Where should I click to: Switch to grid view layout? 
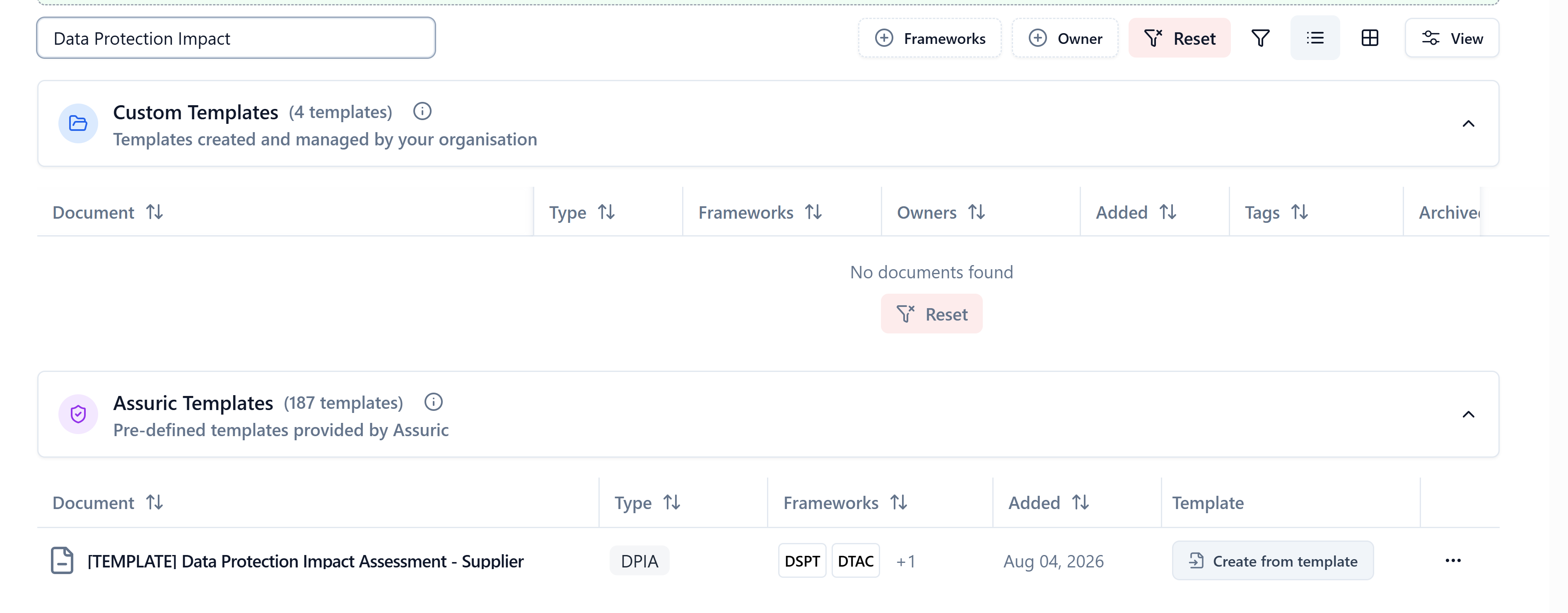tap(1370, 39)
